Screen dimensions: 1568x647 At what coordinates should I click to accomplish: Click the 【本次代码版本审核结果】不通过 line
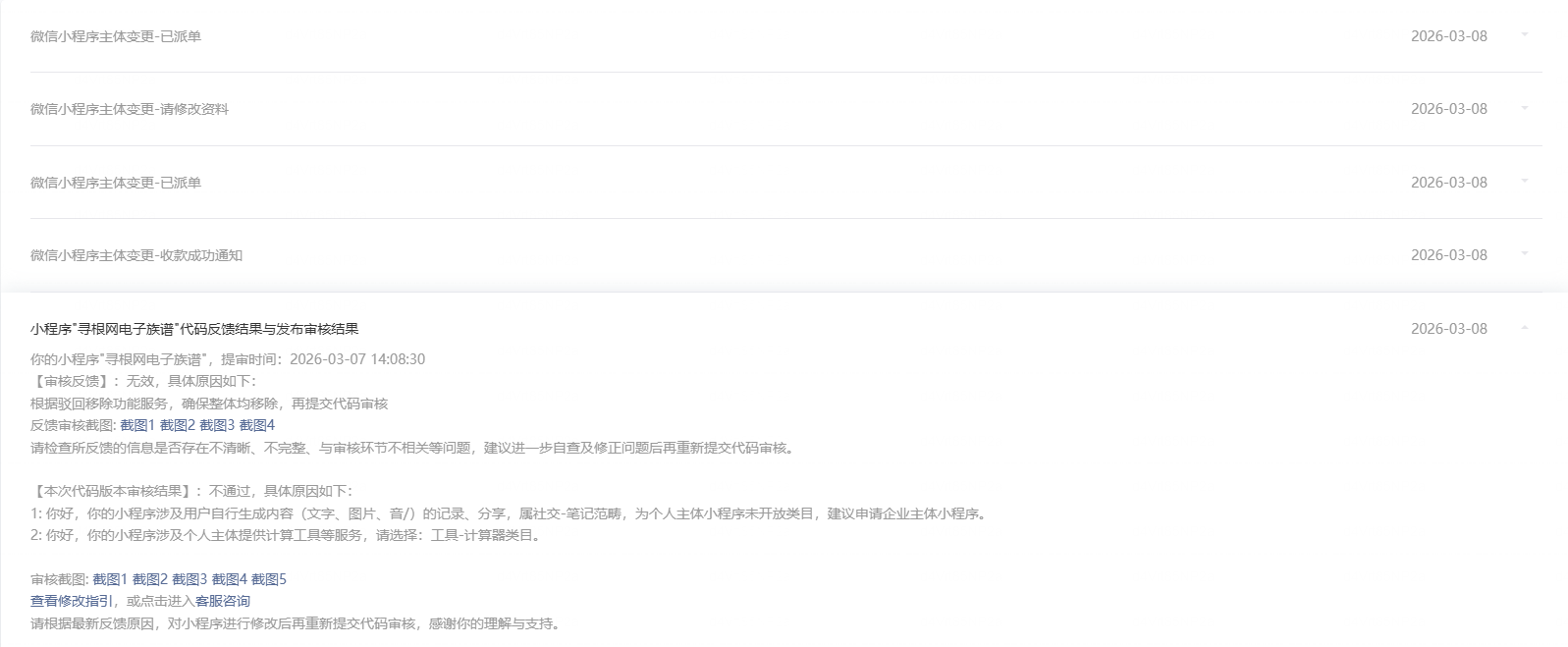191,491
